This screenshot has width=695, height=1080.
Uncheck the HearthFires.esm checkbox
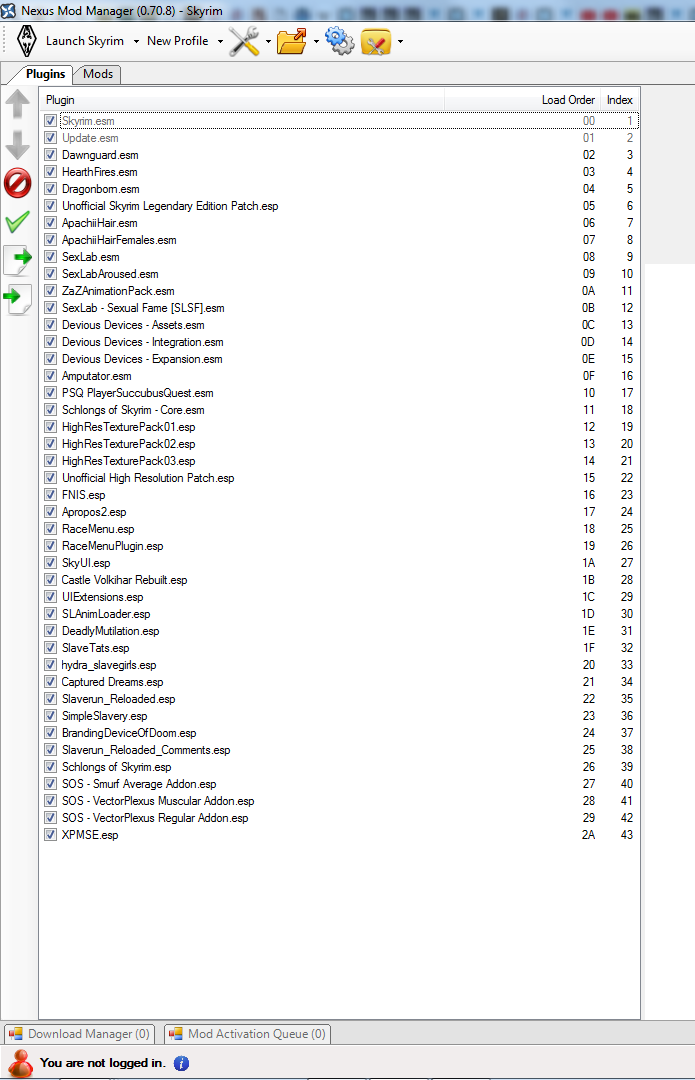50,172
